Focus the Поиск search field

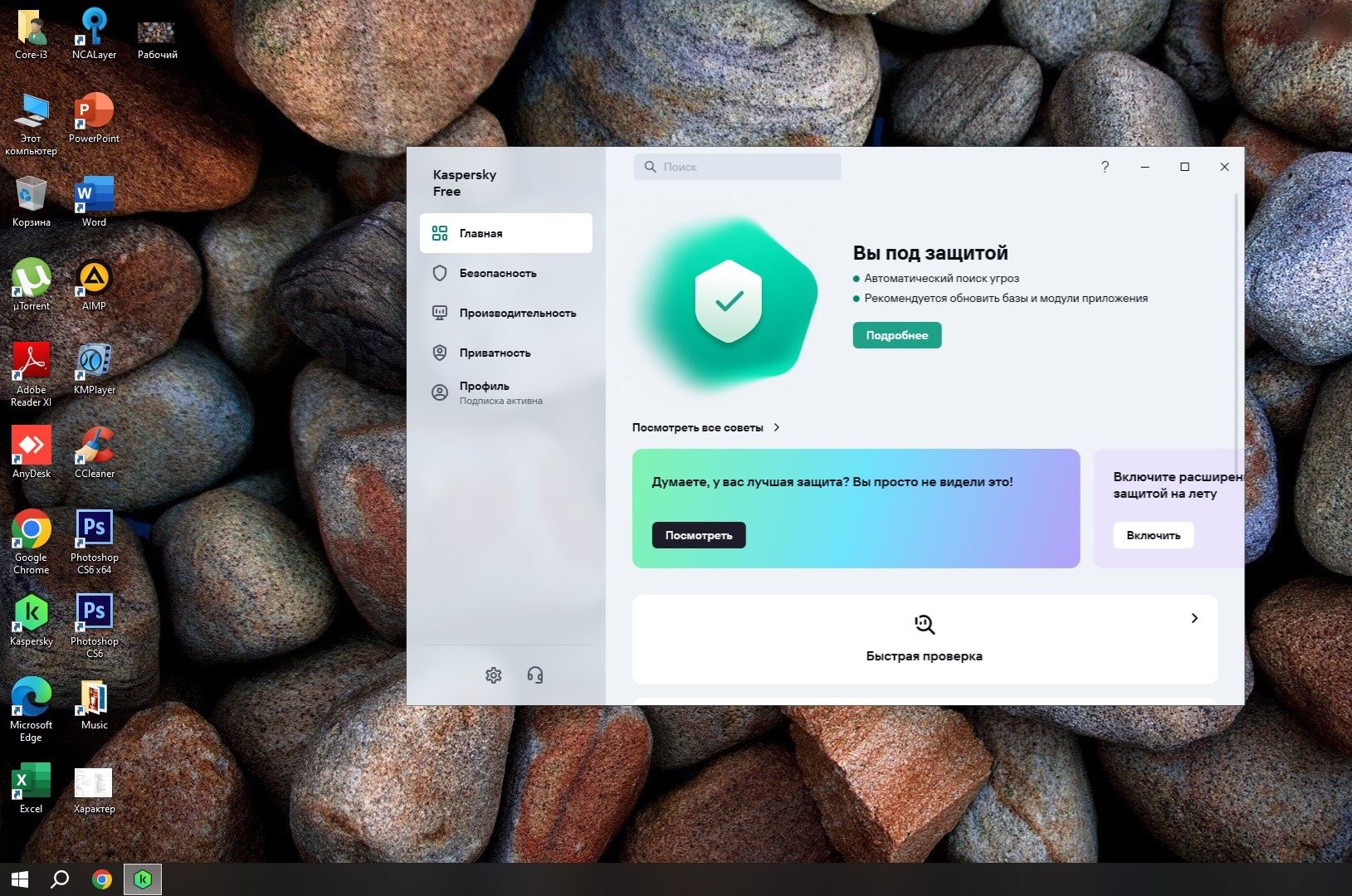coord(738,167)
